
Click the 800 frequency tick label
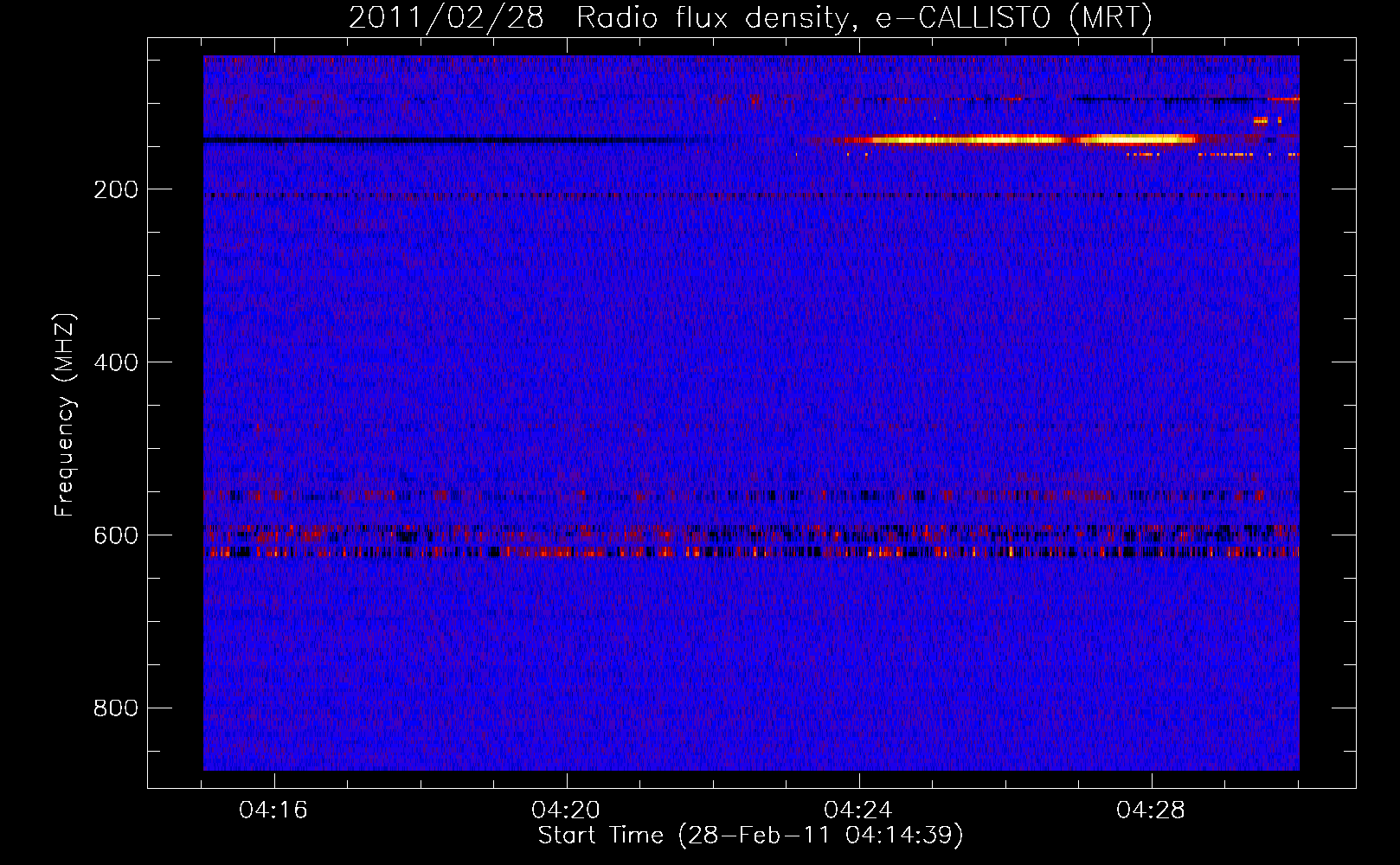point(116,708)
